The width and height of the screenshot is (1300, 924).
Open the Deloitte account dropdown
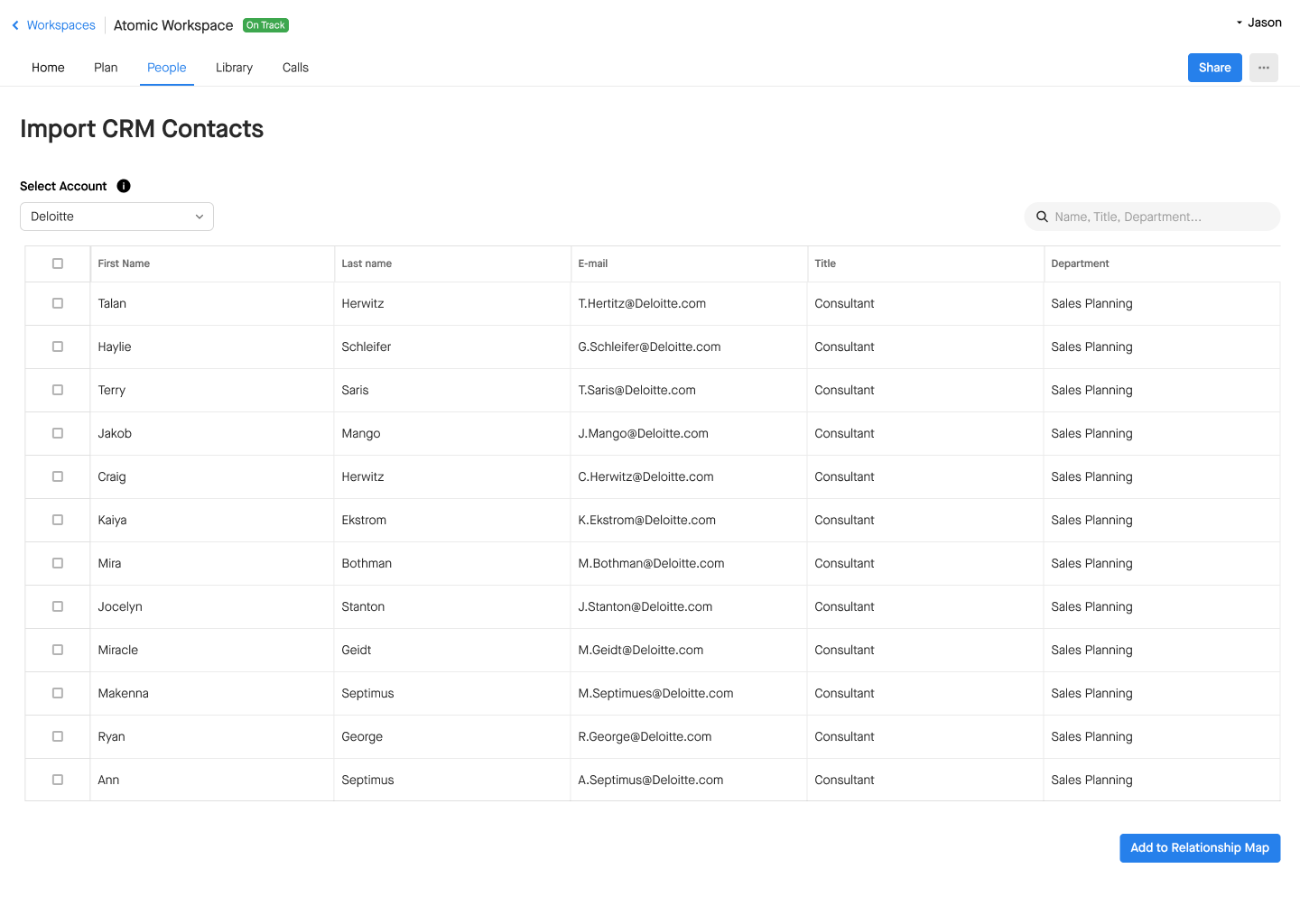[x=116, y=217]
